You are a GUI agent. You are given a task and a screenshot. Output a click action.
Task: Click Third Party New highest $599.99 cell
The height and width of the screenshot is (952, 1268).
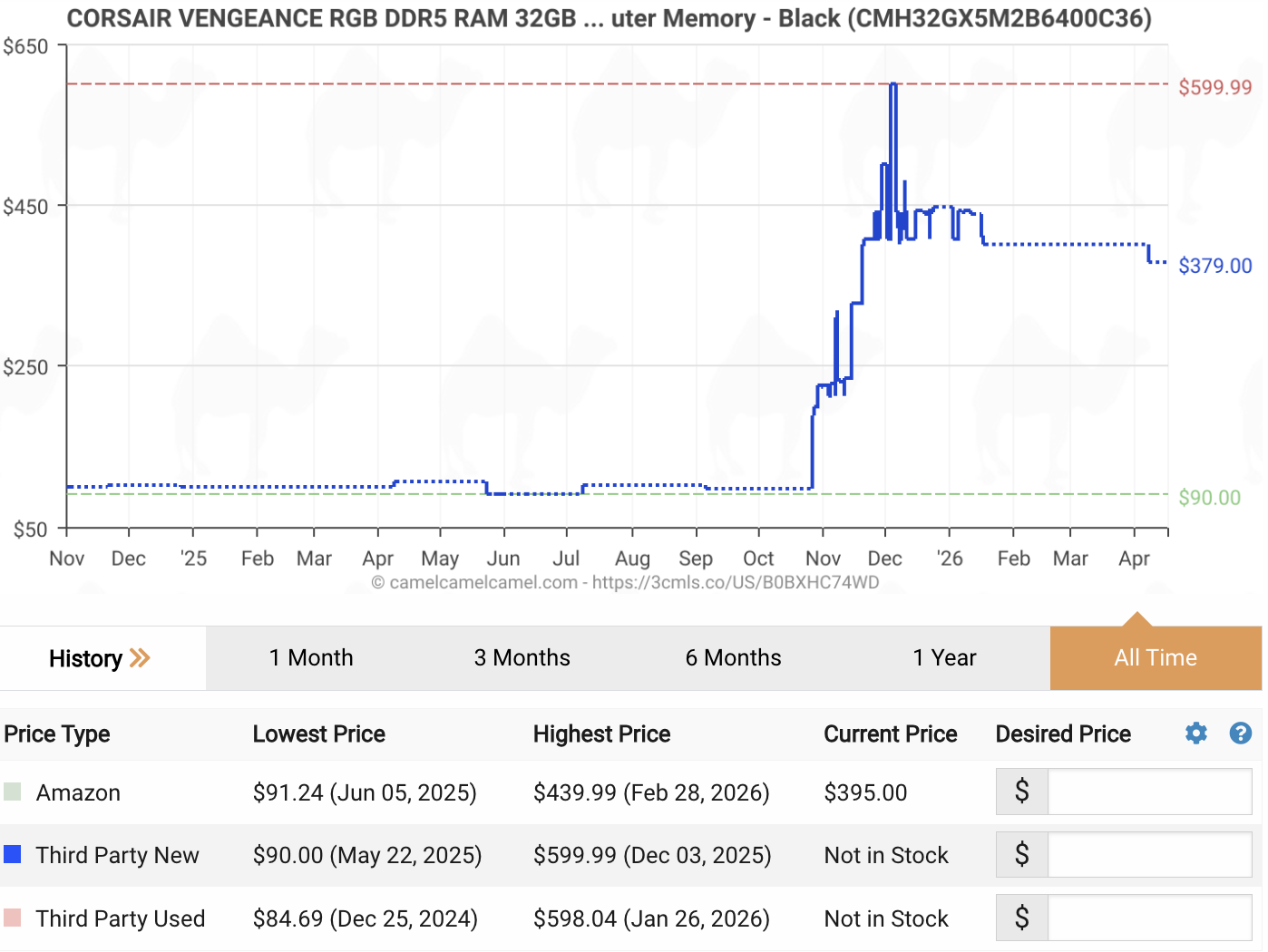[x=652, y=855]
